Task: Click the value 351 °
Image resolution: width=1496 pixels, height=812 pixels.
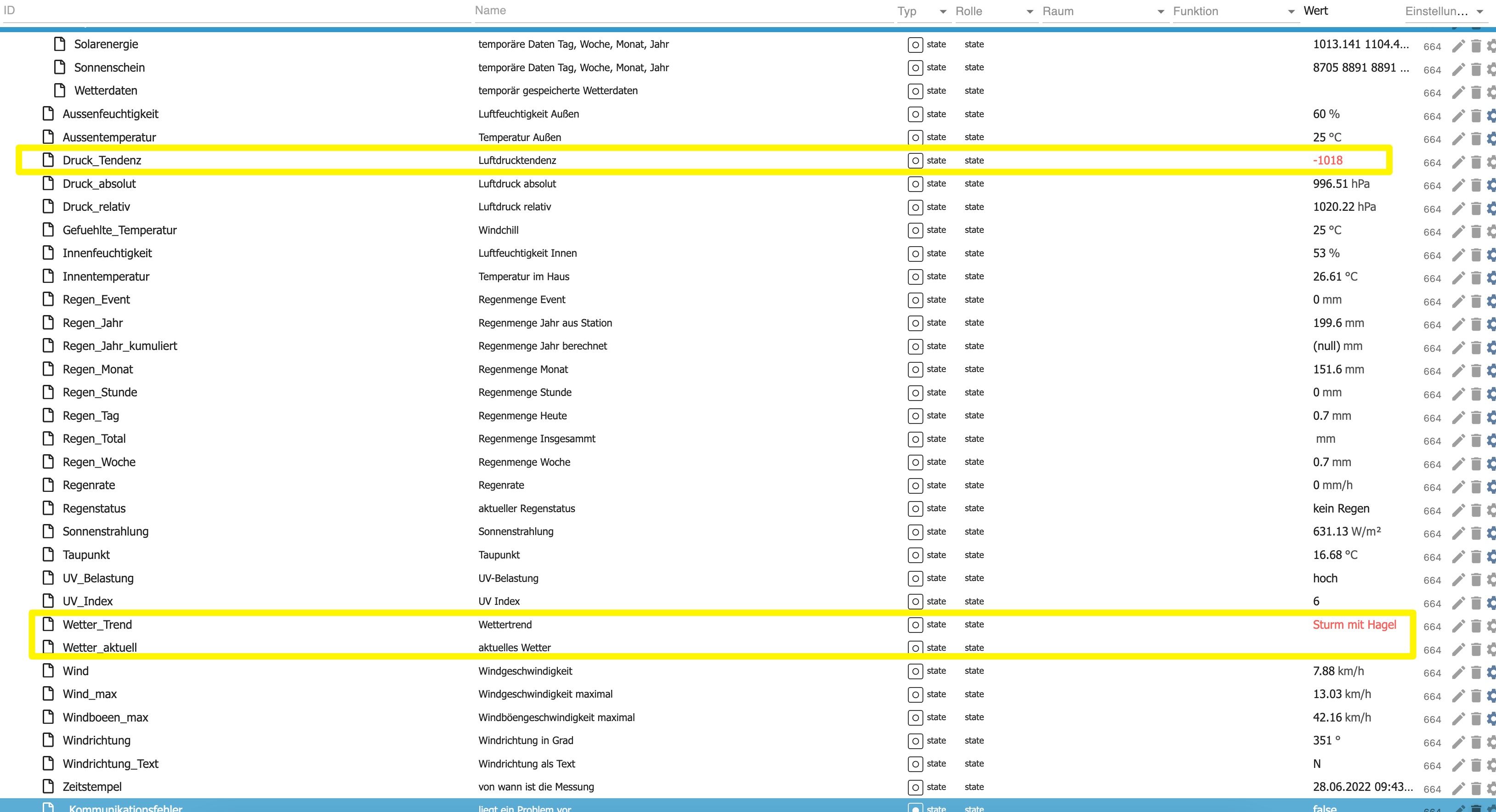Action: [1327, 741]
